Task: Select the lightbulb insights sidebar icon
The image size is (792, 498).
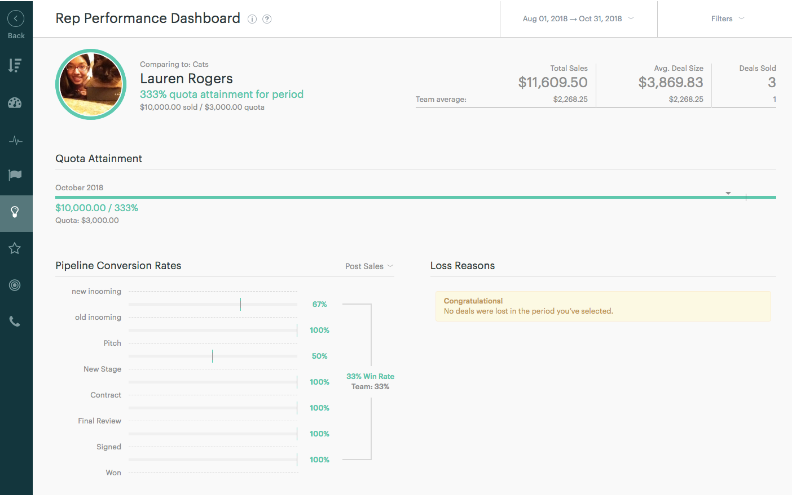Action: point(15,212)
